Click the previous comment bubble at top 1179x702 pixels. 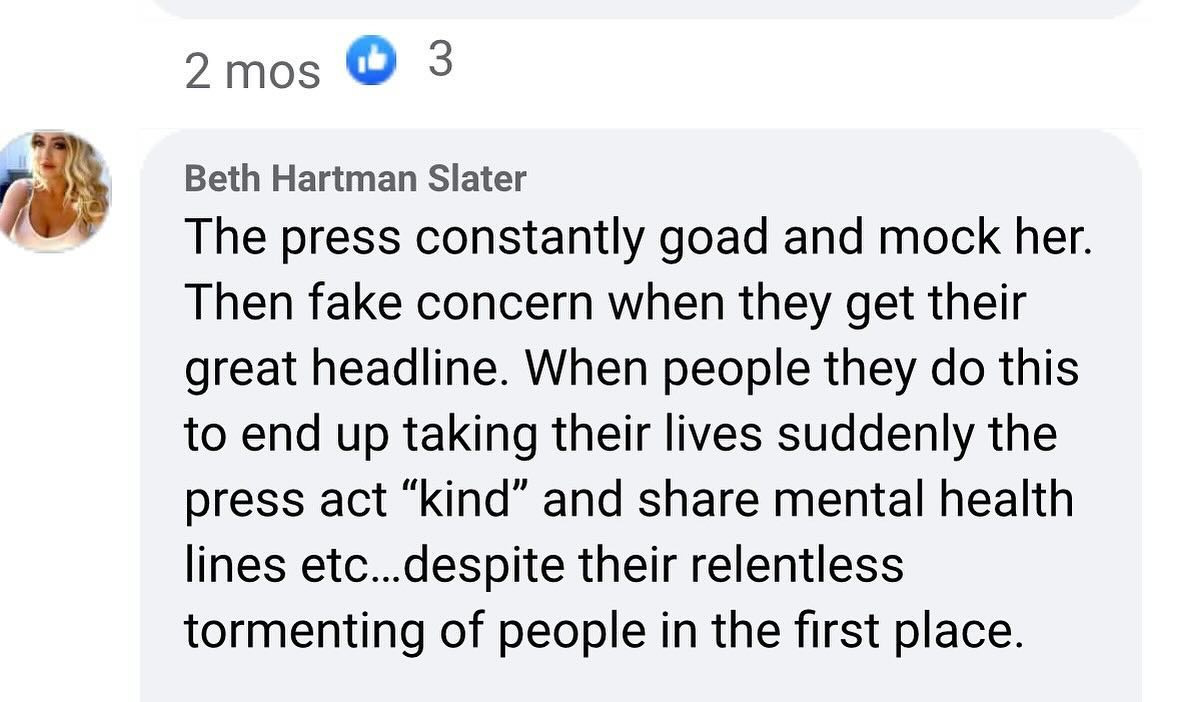(x=650, y=8)
